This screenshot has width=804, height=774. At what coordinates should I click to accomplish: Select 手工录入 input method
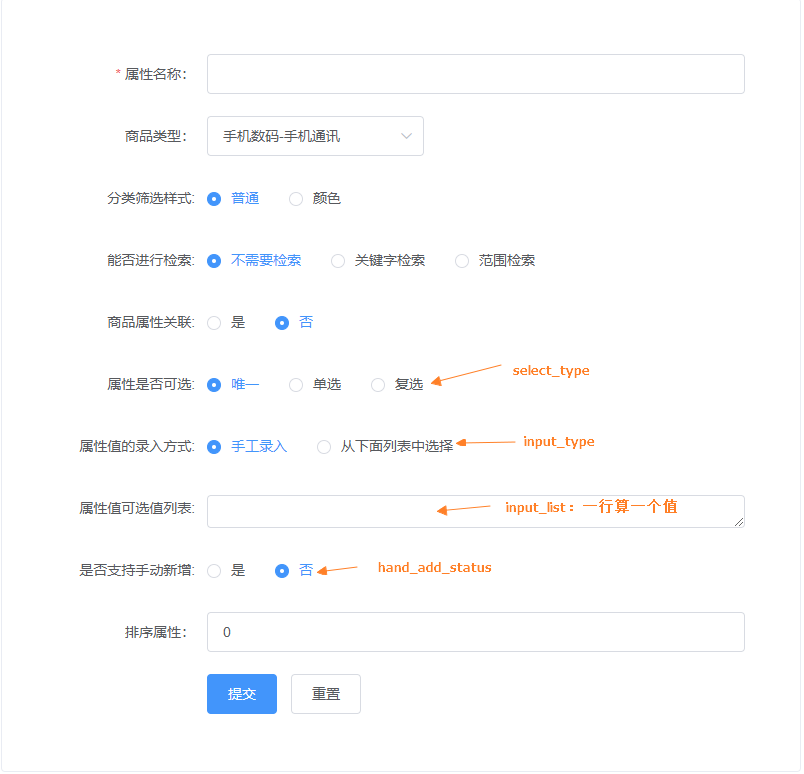pos(214,446)
